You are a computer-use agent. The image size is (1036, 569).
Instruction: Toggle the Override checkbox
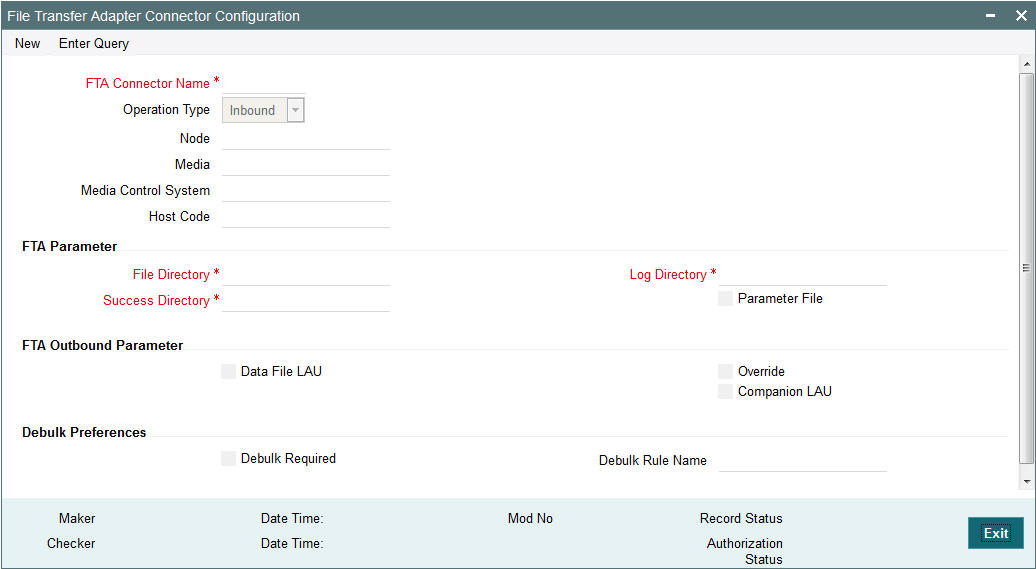pyautogui.click(x=725, y=371)
